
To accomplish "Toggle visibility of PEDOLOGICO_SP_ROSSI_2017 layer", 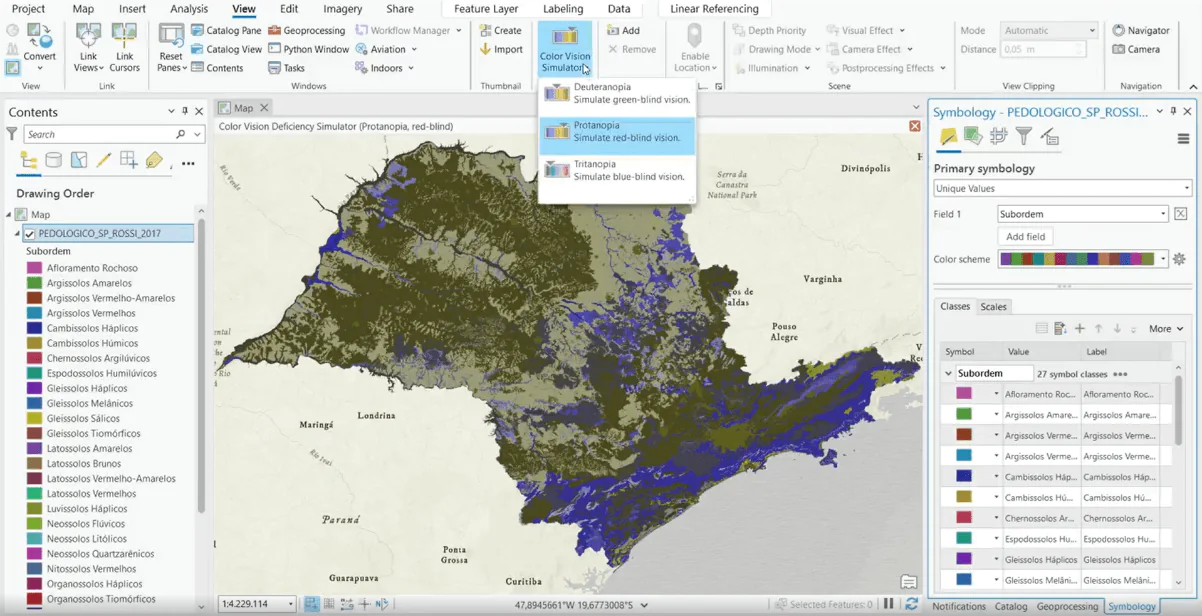I will coord(30,234).
